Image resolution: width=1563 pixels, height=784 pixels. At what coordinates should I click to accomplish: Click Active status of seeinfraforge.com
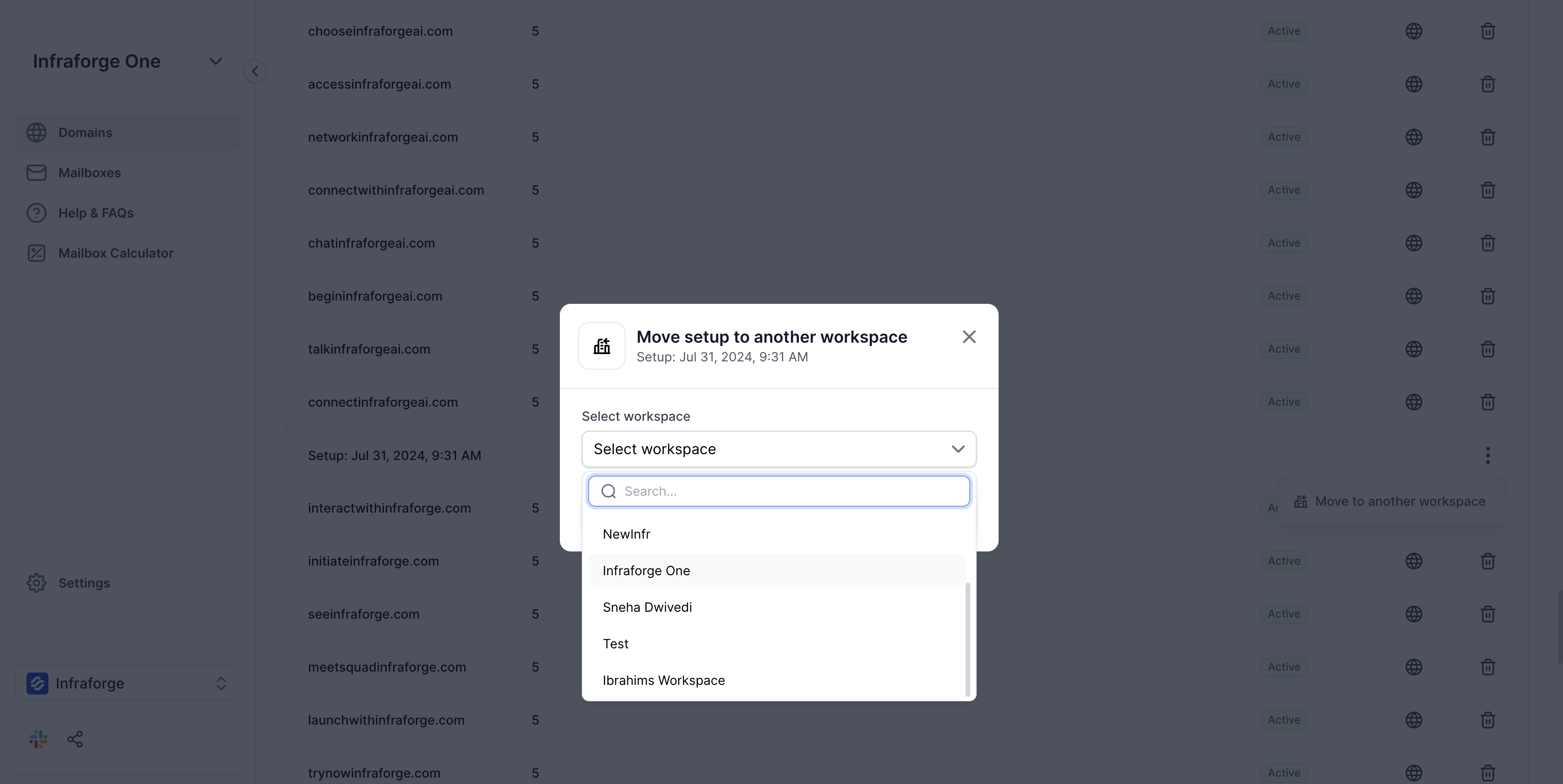pyautogui.click(x=1284, y=614)
